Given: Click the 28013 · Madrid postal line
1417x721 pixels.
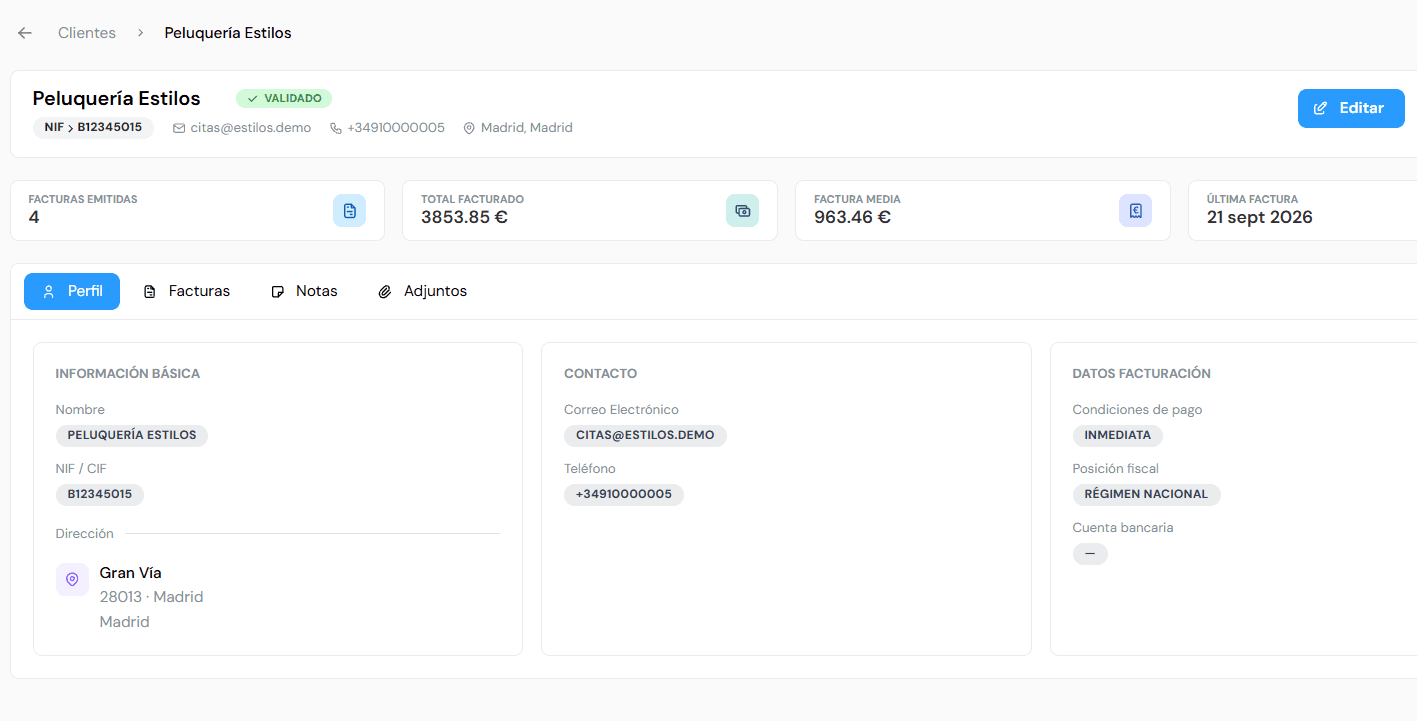Looking at the screenshot, I should coord(152,597).
